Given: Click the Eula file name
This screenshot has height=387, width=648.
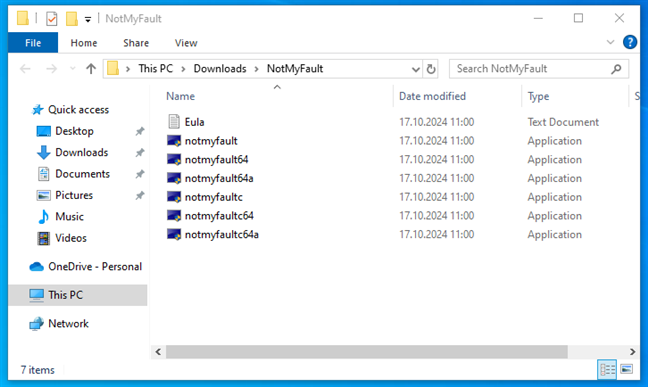Looking at the screenshot, I should click(194, 122).
